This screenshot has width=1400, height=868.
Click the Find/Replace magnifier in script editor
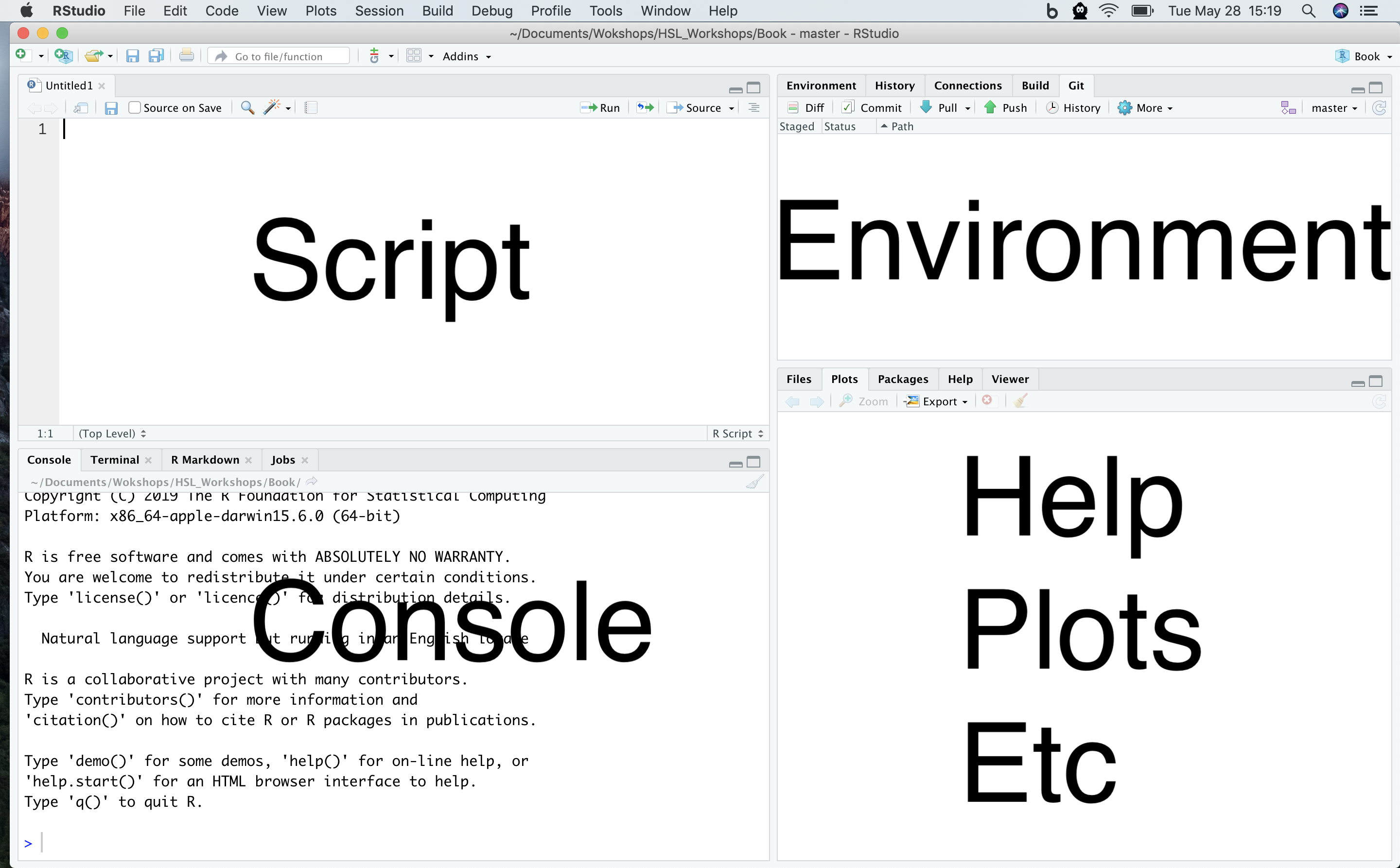click(x=247, y=108)
